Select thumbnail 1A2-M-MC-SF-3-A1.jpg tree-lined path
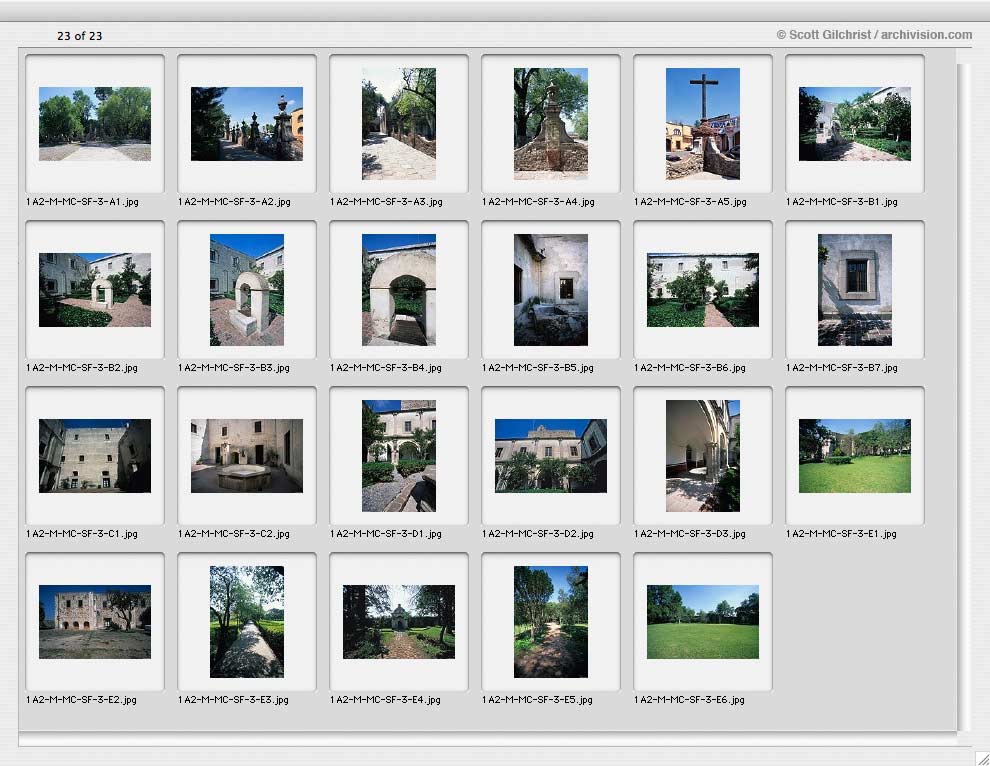The height and width of the screenshot is (766, 990). coord(95,124)
